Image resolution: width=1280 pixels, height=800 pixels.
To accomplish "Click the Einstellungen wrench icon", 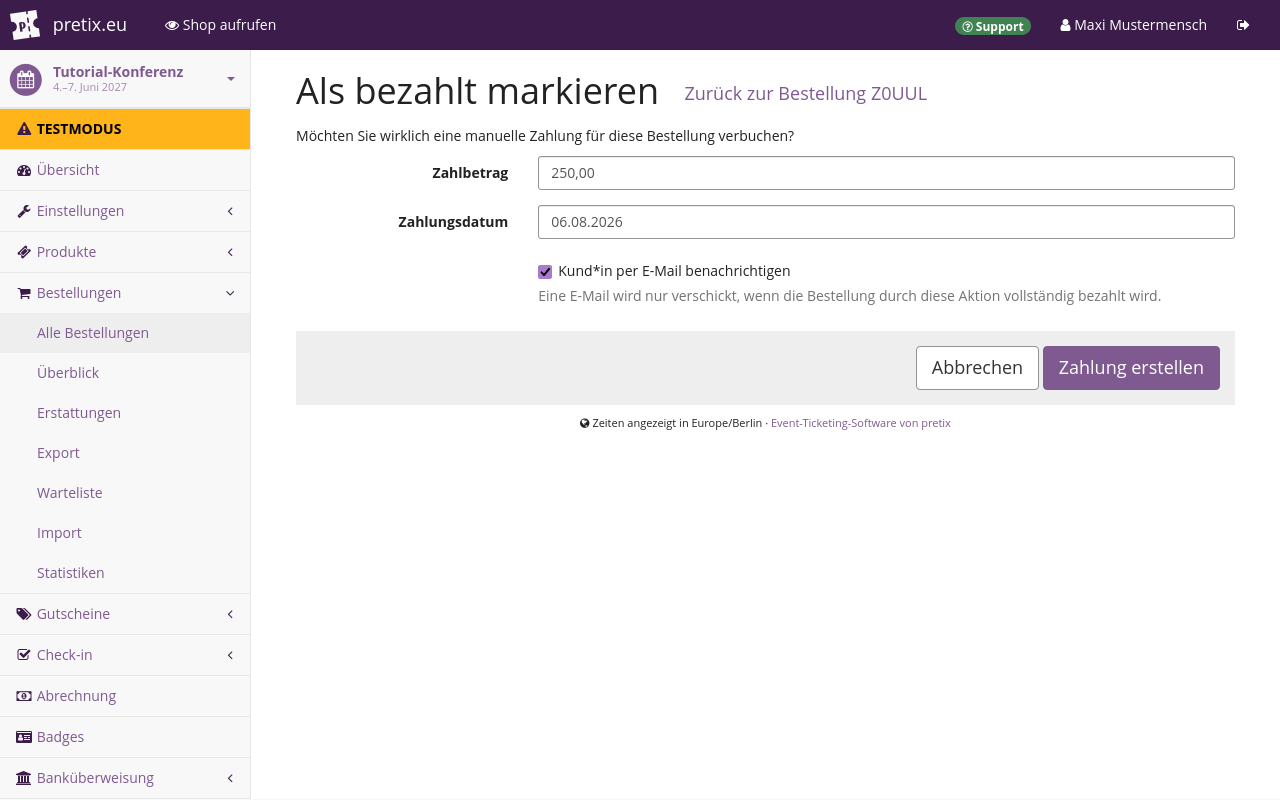I will click(x=24, y=211).
